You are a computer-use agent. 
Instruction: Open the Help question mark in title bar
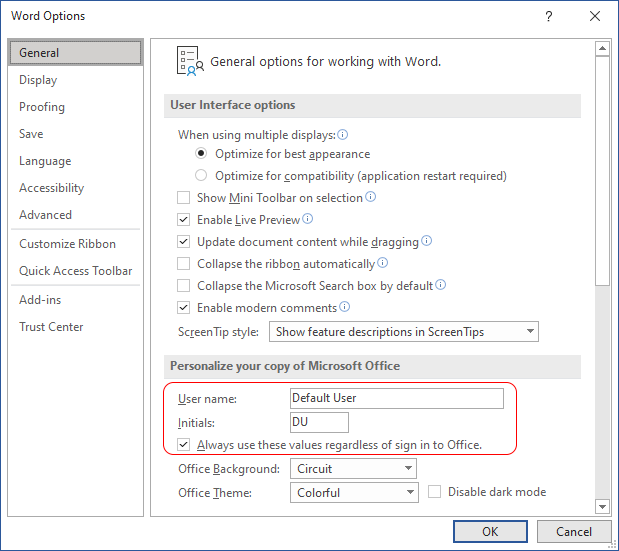point(549,16)
